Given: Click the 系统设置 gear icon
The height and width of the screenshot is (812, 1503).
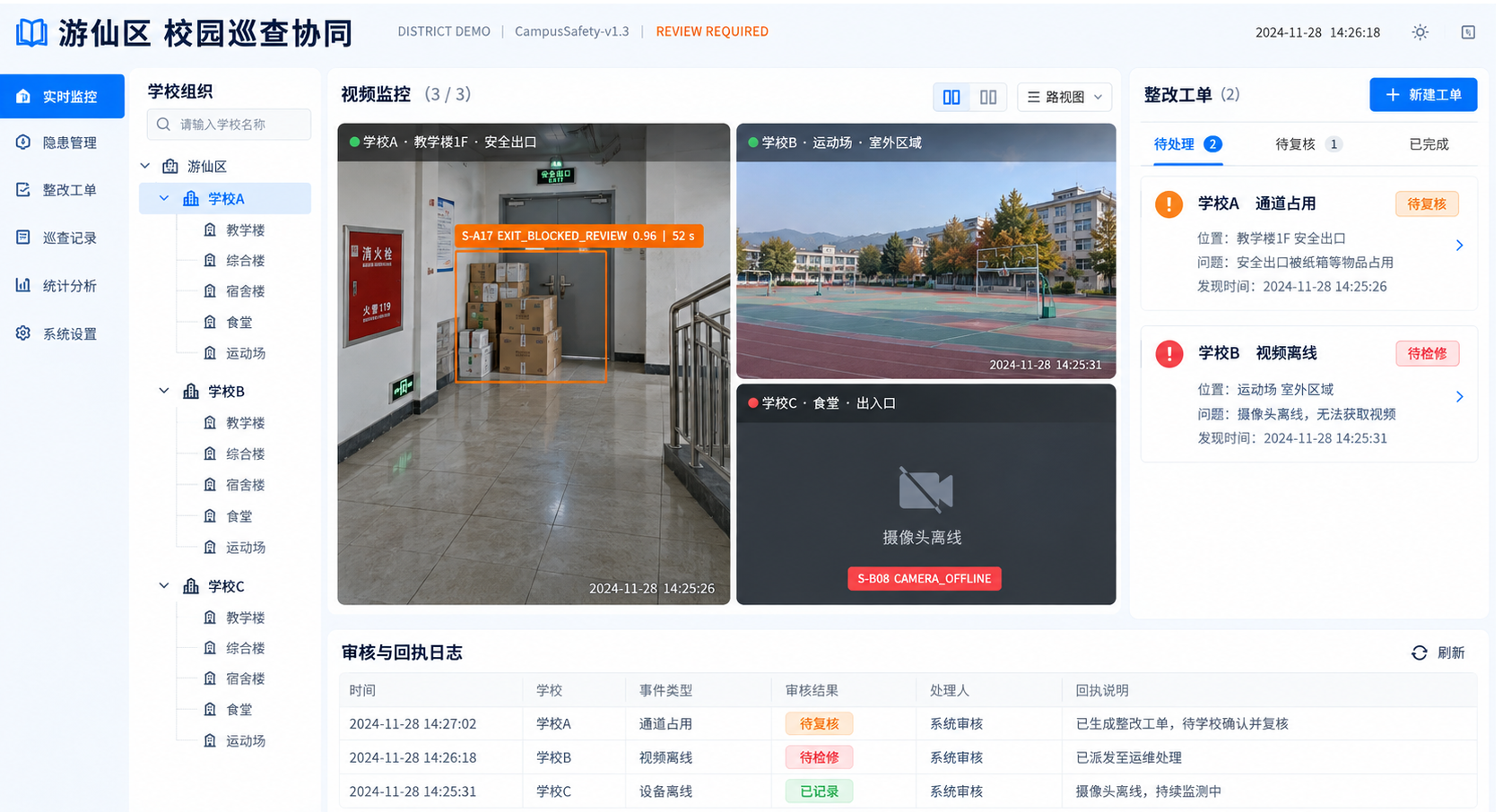Looking at the screenshot, I should 23,333.
